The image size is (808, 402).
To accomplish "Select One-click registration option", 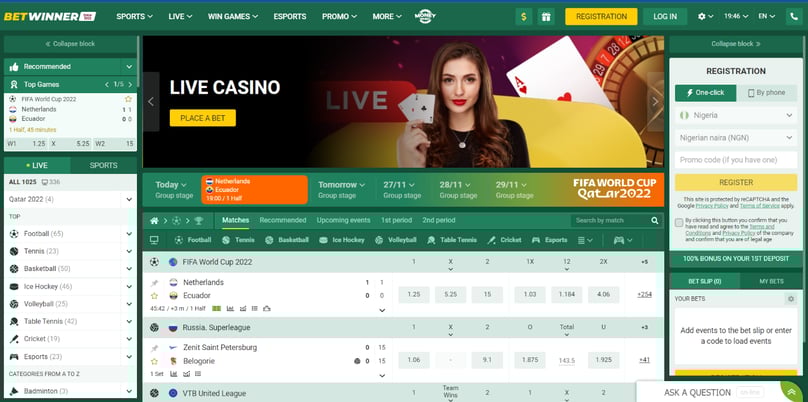I will tap(705, 93).
